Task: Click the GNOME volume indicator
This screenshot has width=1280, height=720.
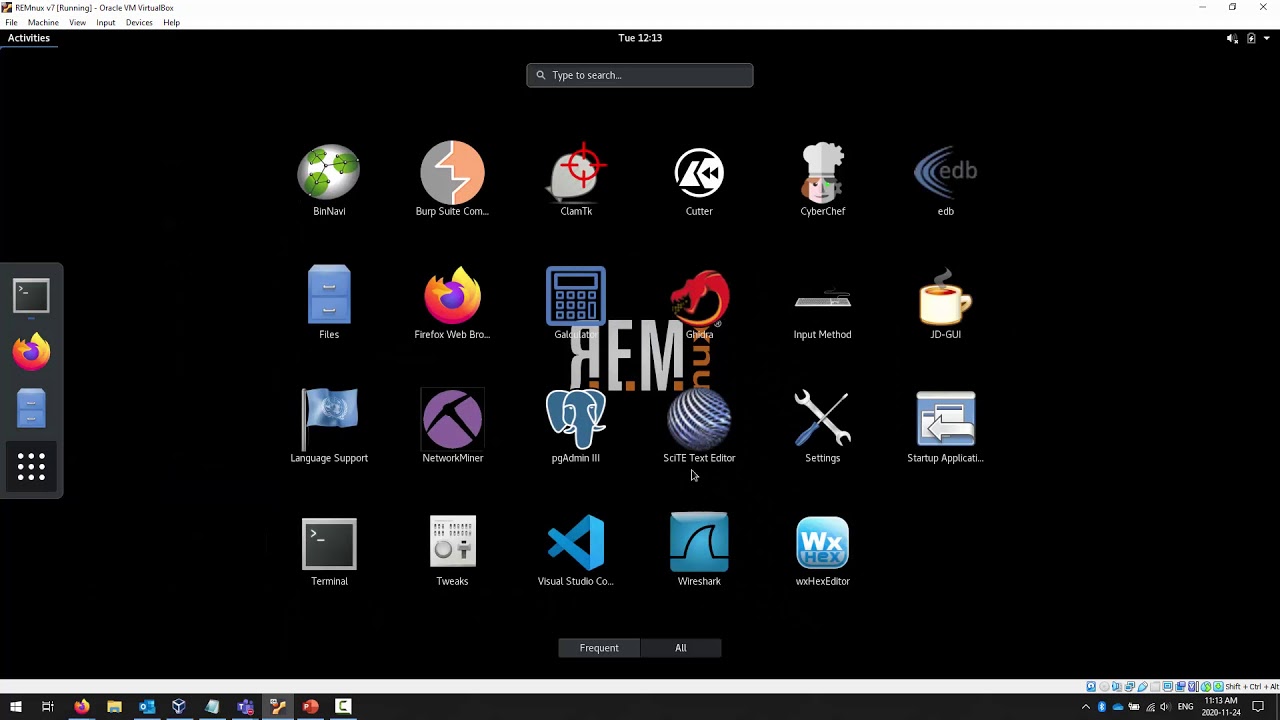Action: 1232,38
